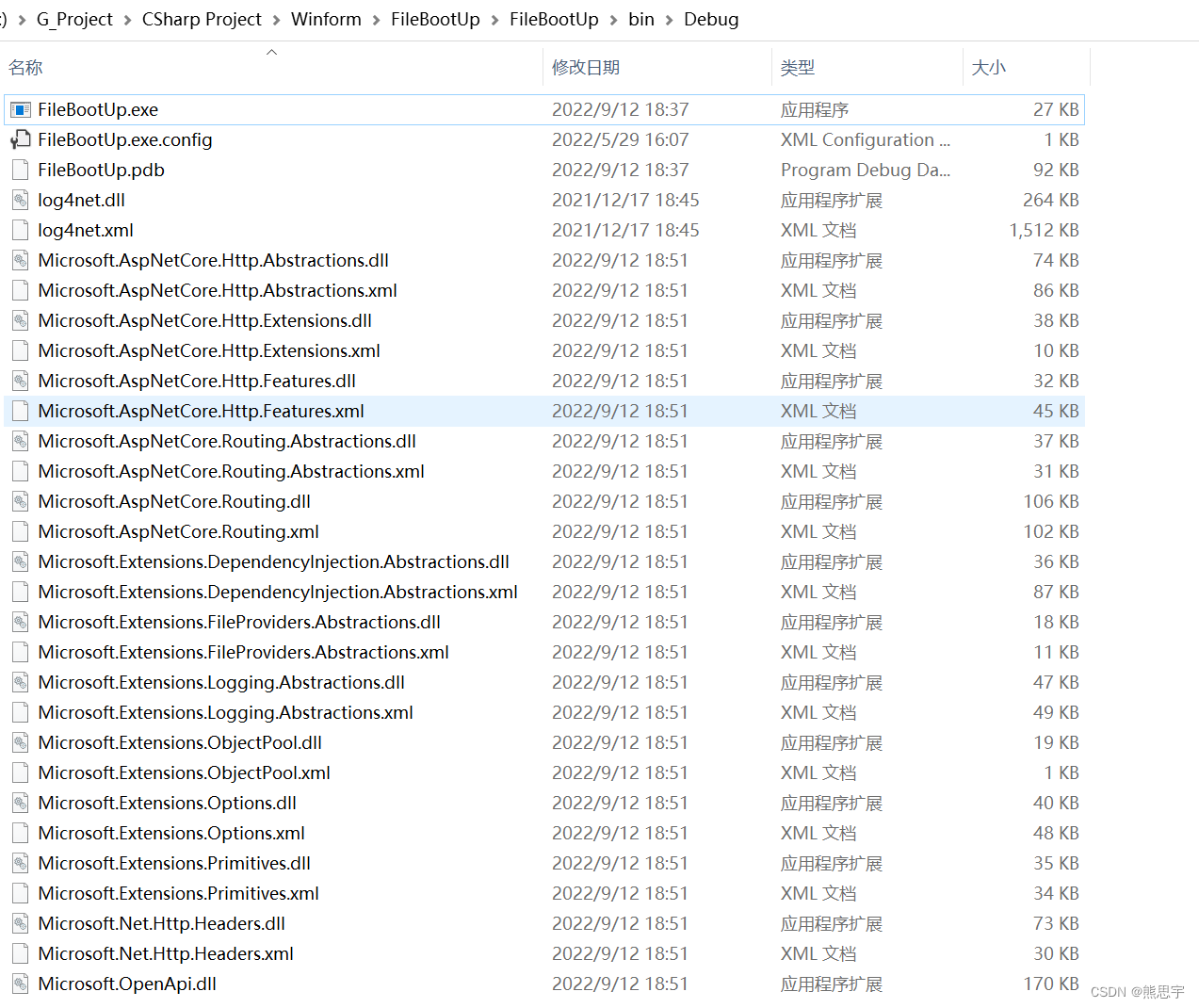Sort files by 大小 column header
The height and width of the screenshot is (1008, 1199).
coord(989,68)
